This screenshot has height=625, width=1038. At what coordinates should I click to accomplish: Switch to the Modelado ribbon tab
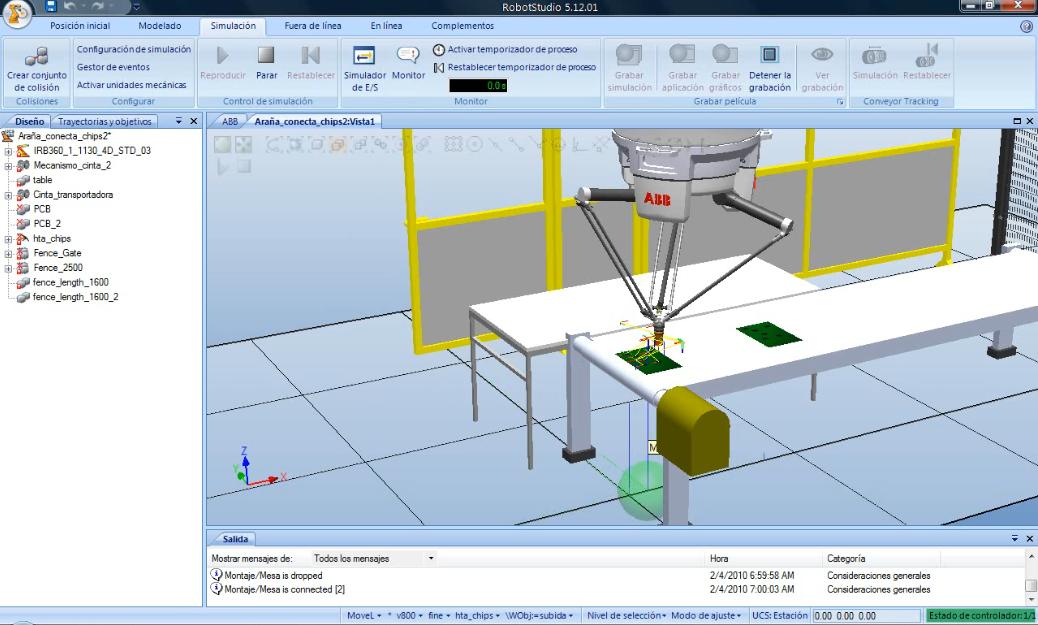160,26
